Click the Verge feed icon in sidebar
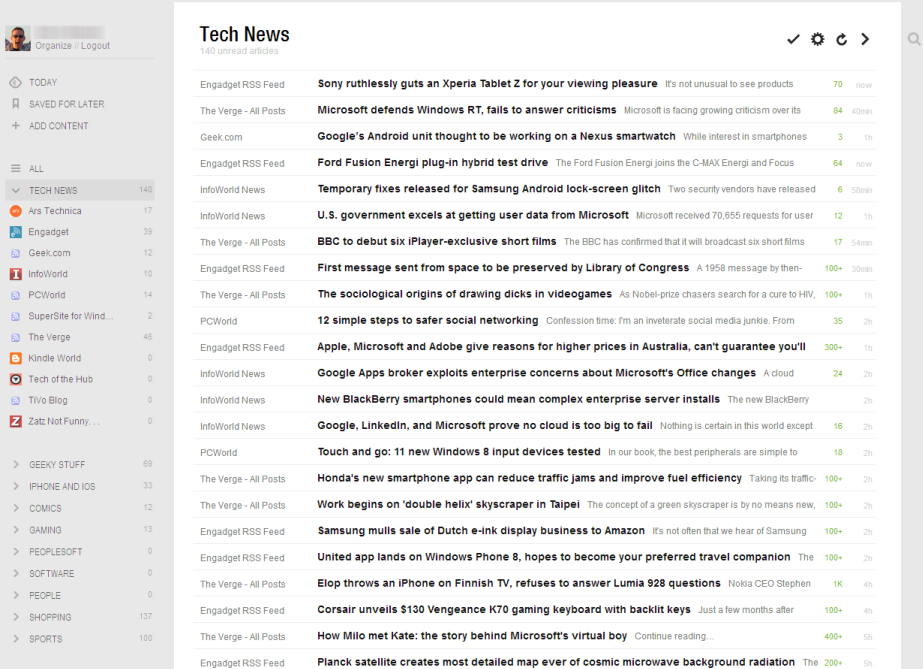Screen dimensions: 923x669 (x=16, y=337)
